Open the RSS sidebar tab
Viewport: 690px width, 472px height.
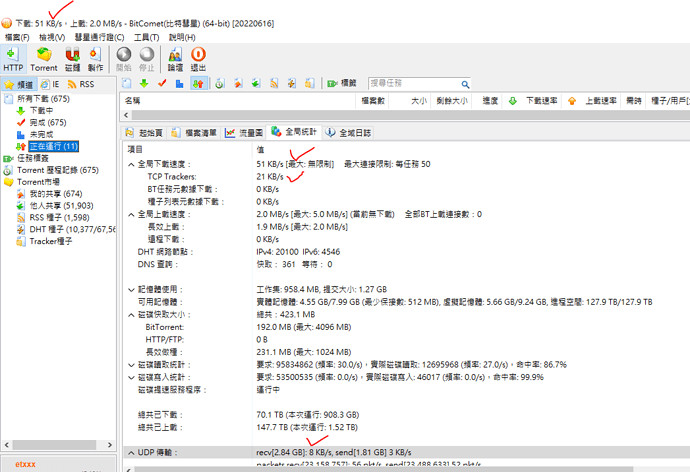click(82, 85)
